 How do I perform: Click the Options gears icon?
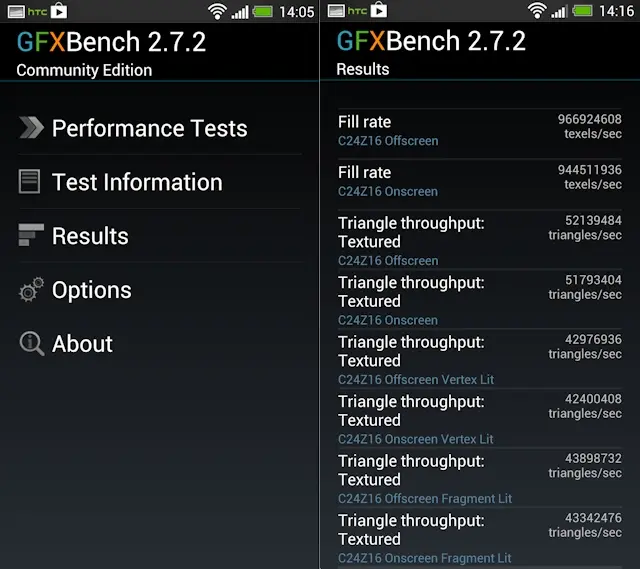coord(31,290)
